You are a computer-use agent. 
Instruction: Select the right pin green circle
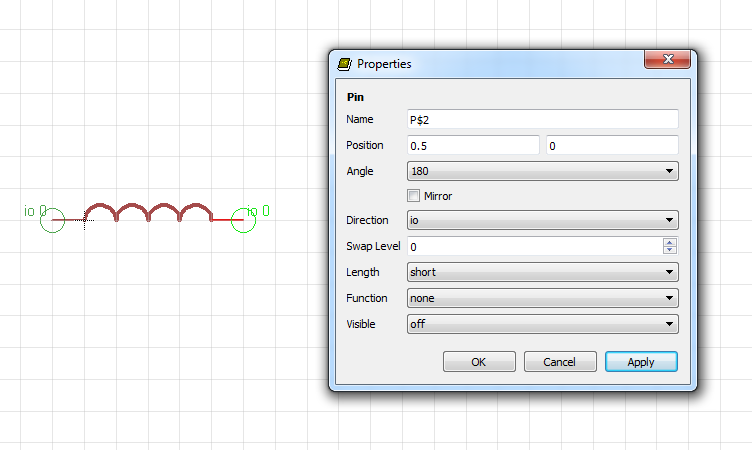(244, 220)
